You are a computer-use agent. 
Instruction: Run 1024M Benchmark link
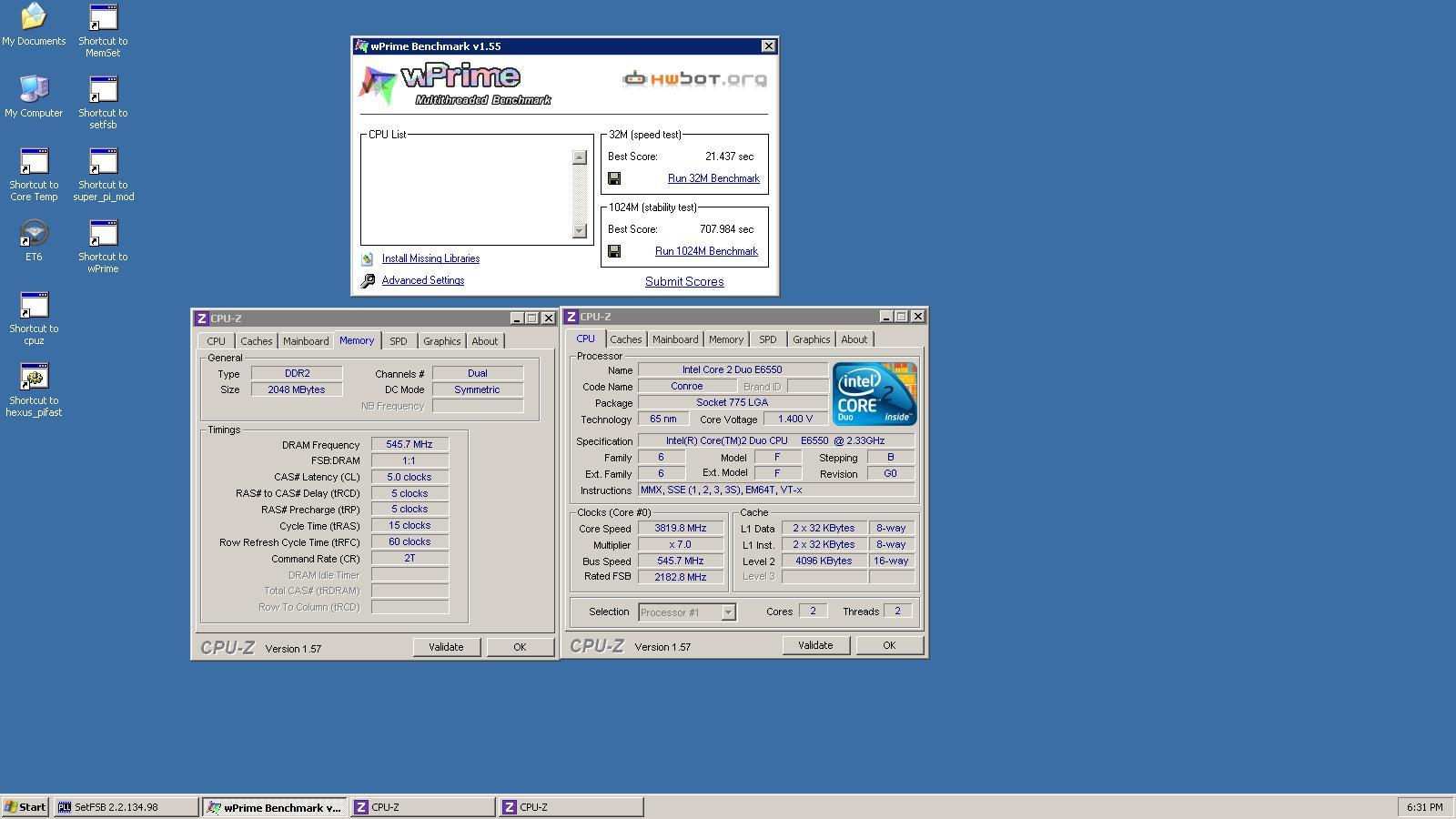pyautogui.click(x=706, y=251)
